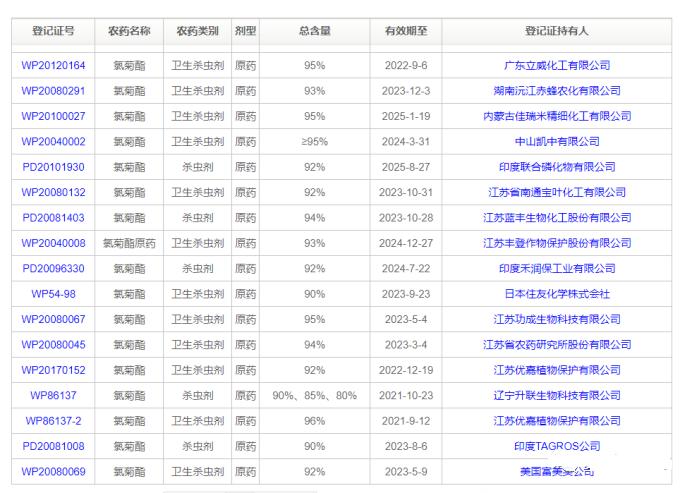This screenshot has height=493, width=692.
Task: Click the 总含量 column header
Action: tap(315, 31)
